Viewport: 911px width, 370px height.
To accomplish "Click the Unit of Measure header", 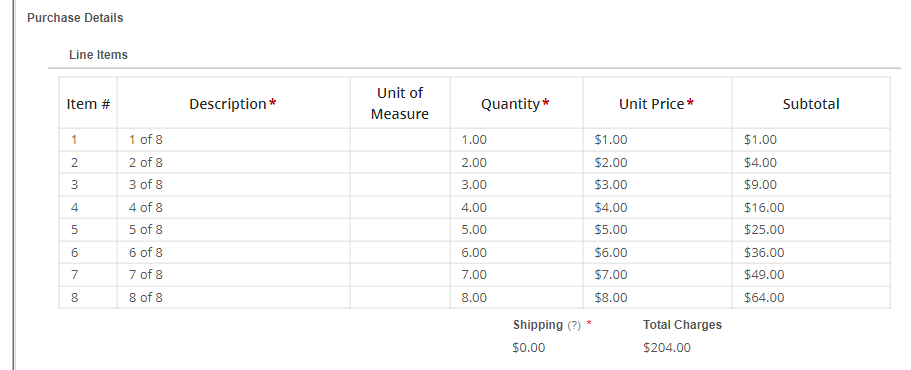I will [400, 103].
